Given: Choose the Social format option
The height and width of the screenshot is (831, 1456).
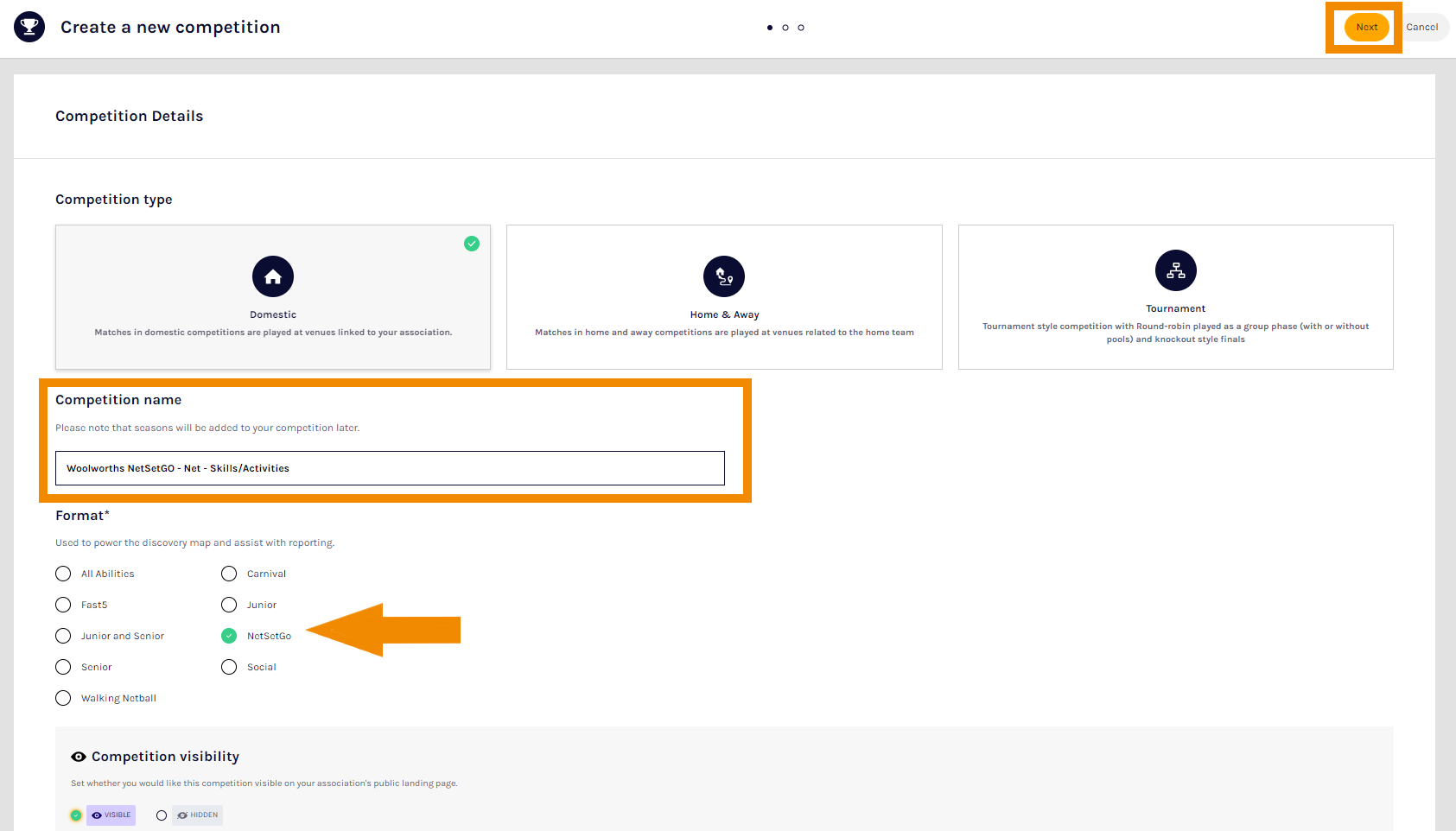Looking at the screenshot, I should 229,667.
